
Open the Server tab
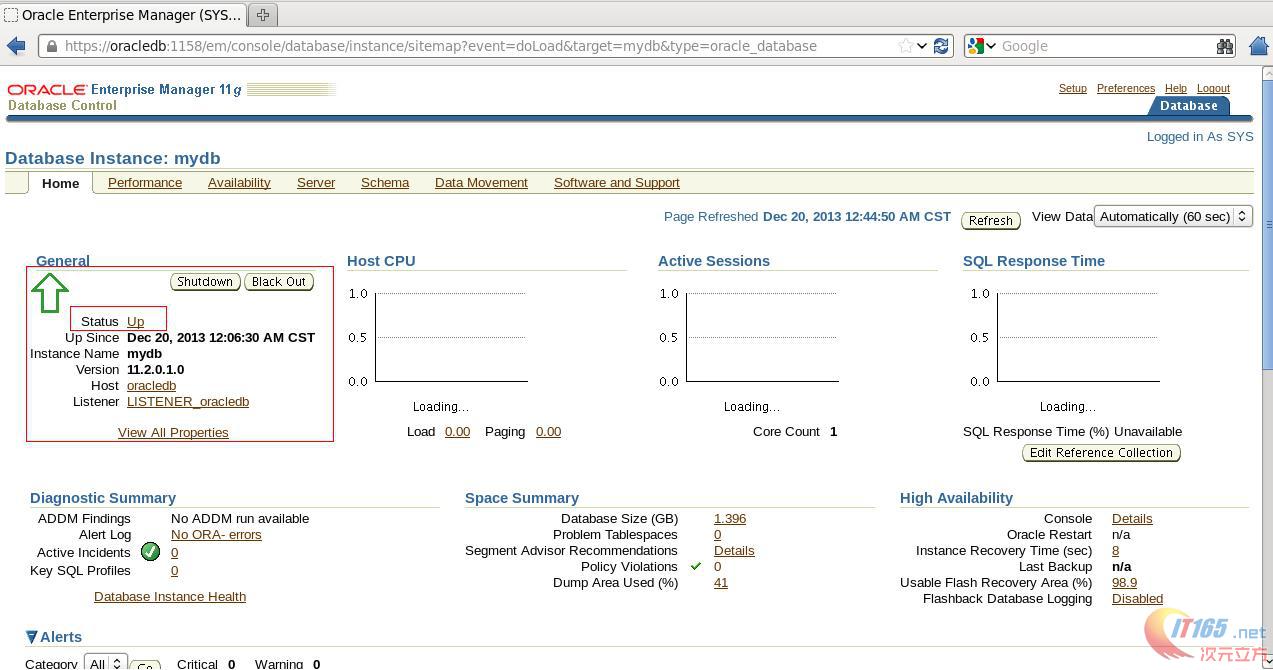(x=316, y=183)
